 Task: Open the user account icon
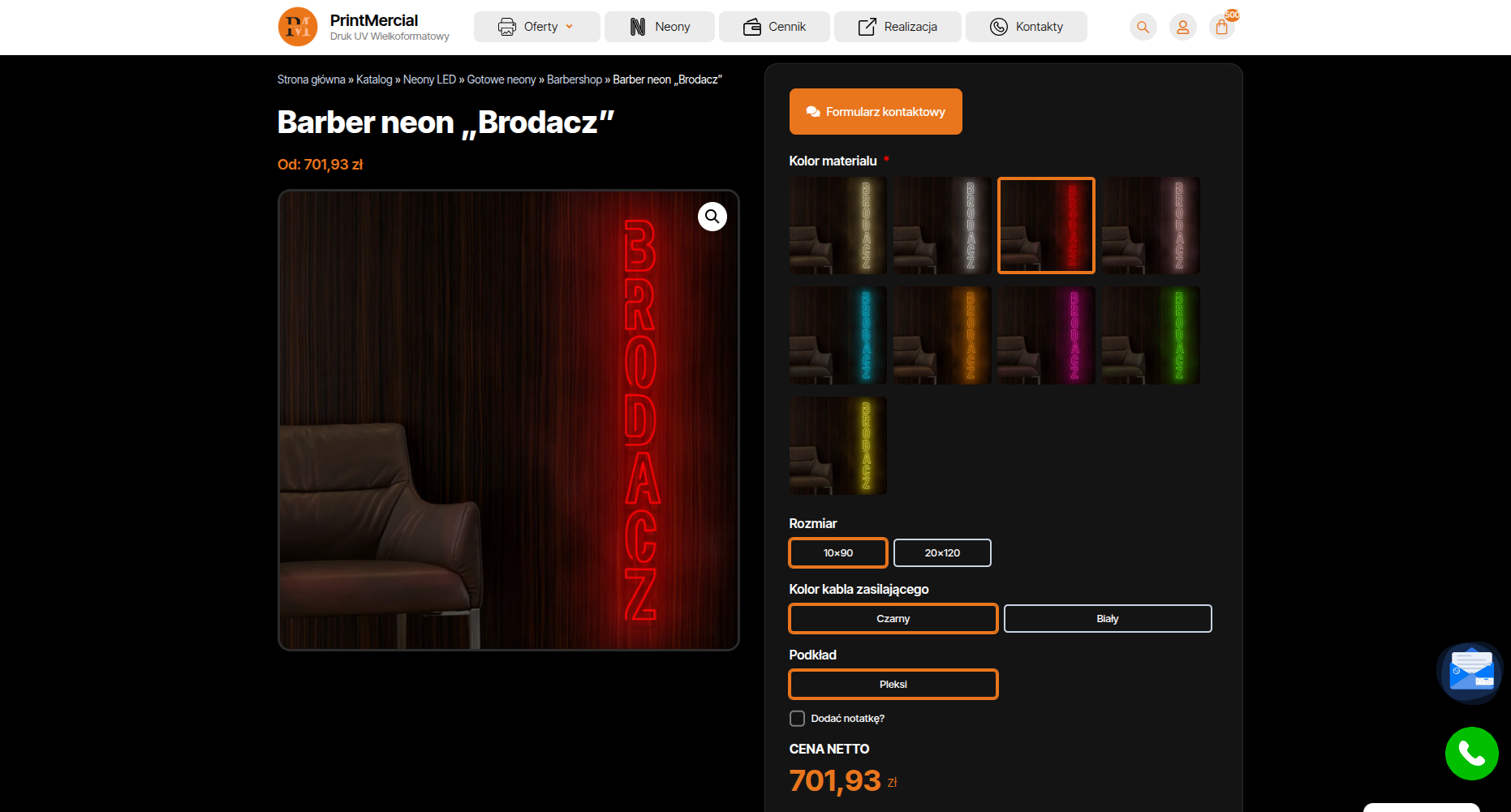(1182, 27)
